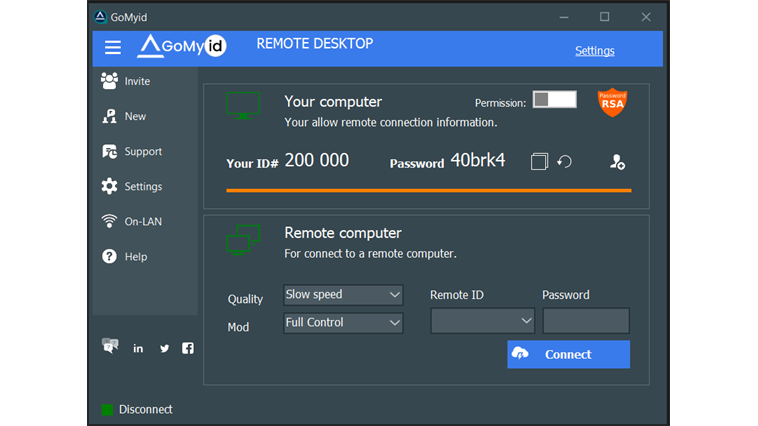This screenshot has width=758, height=426.
Task: Open Settings link in header
Action: click(x=595, y=51)
